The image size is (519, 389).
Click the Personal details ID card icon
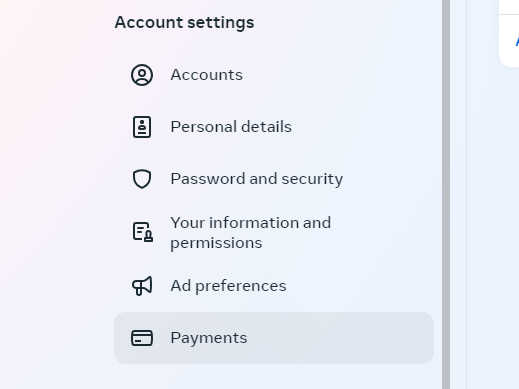click(x=142, y=127)
